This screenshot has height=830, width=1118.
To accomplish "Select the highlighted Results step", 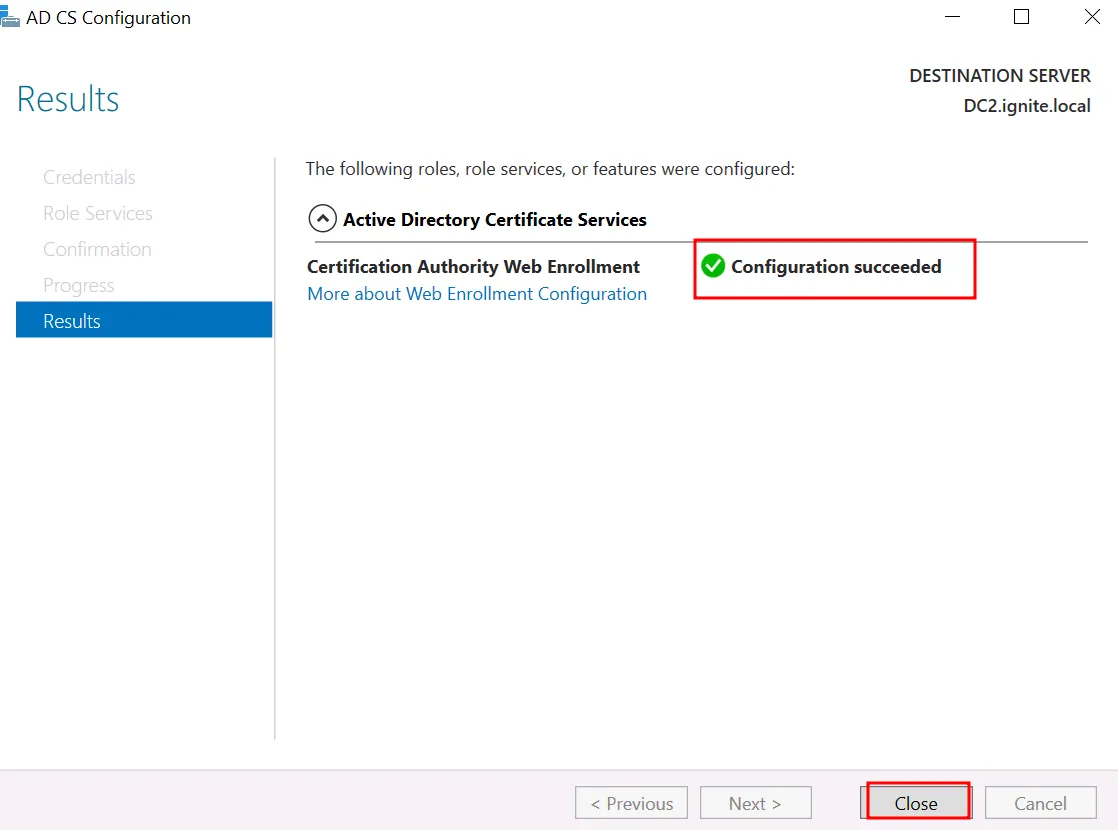I will click(x=144, y=321).
